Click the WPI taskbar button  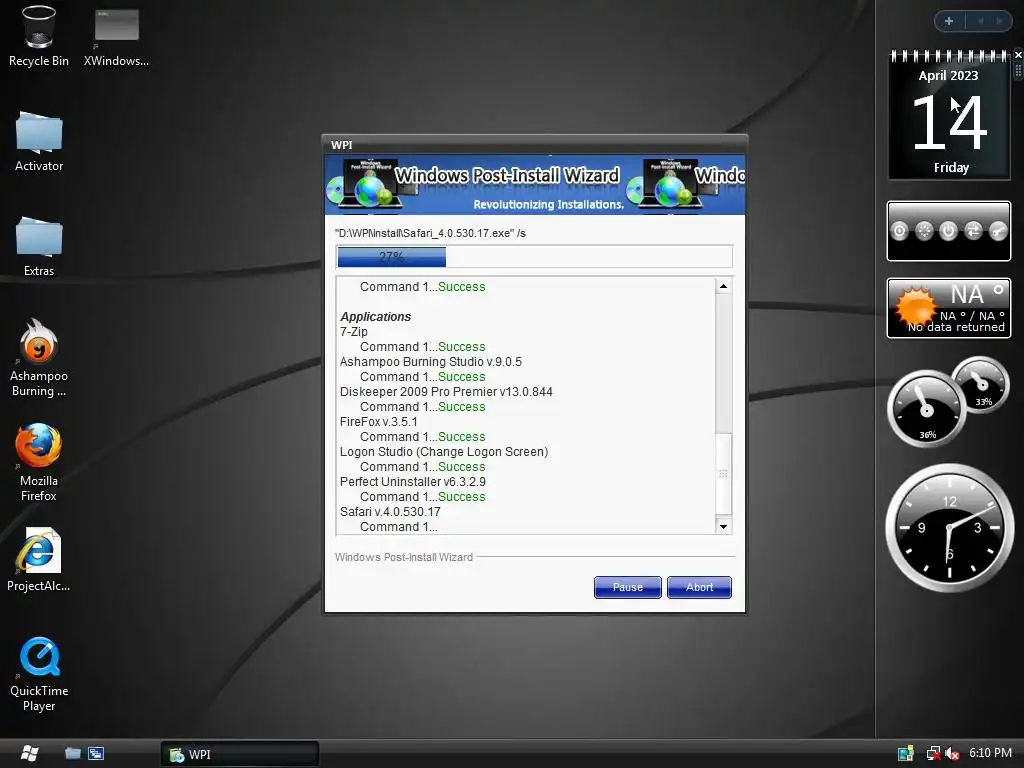pyautogui.click(x=240, y=754)
